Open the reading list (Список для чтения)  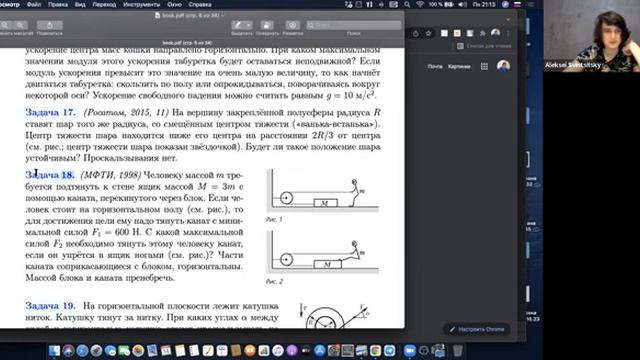point(484,46)
